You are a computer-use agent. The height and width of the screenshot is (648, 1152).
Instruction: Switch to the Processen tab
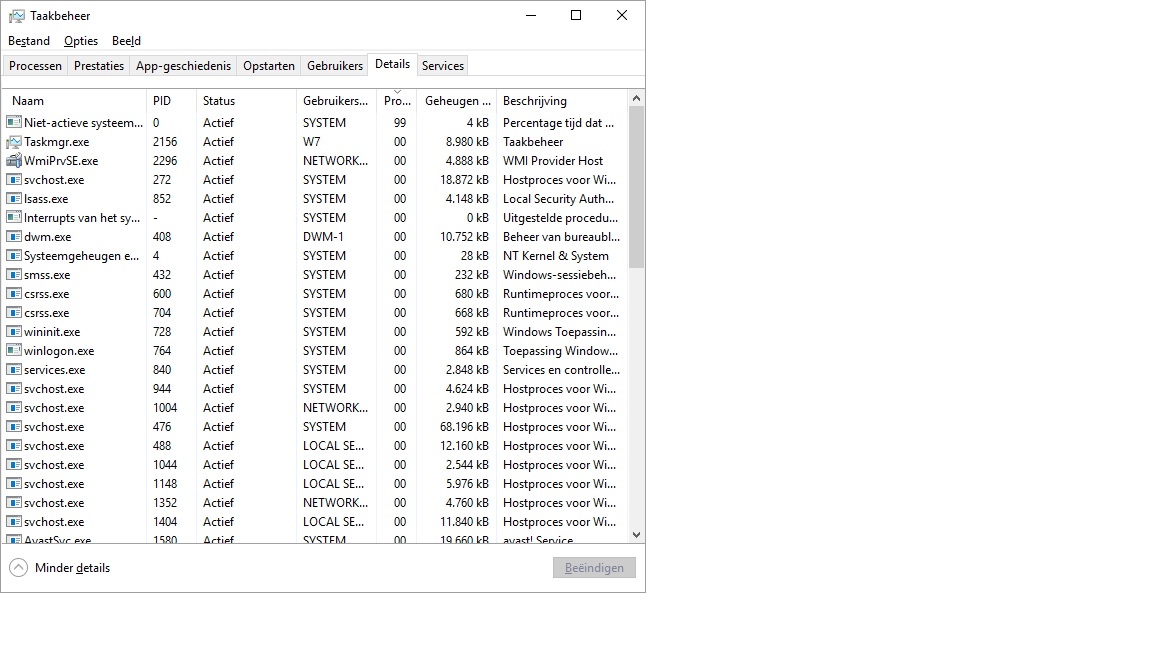(35, 66)
